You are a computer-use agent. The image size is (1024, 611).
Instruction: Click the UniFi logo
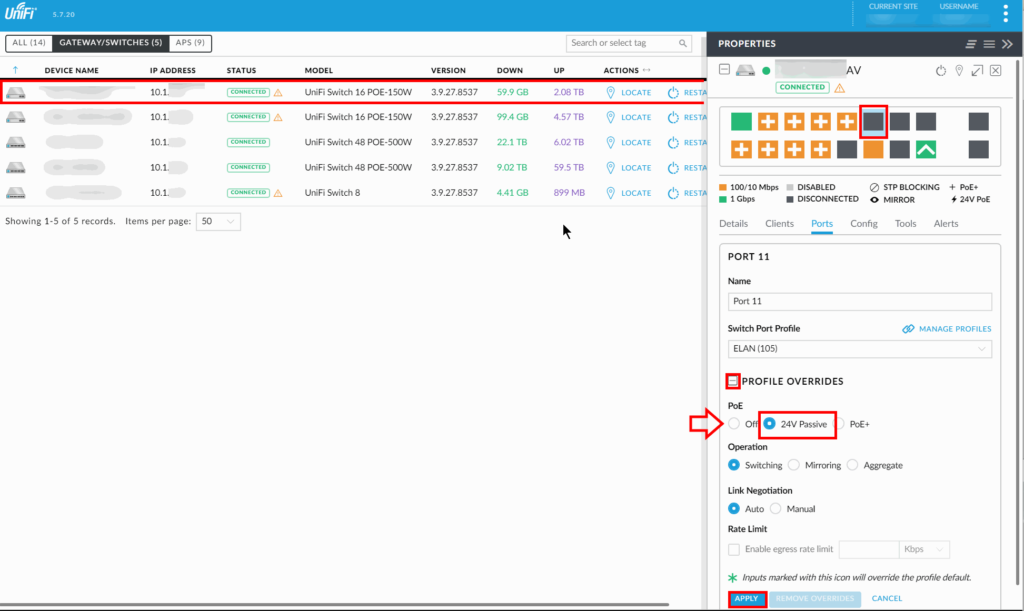point(20,12)
